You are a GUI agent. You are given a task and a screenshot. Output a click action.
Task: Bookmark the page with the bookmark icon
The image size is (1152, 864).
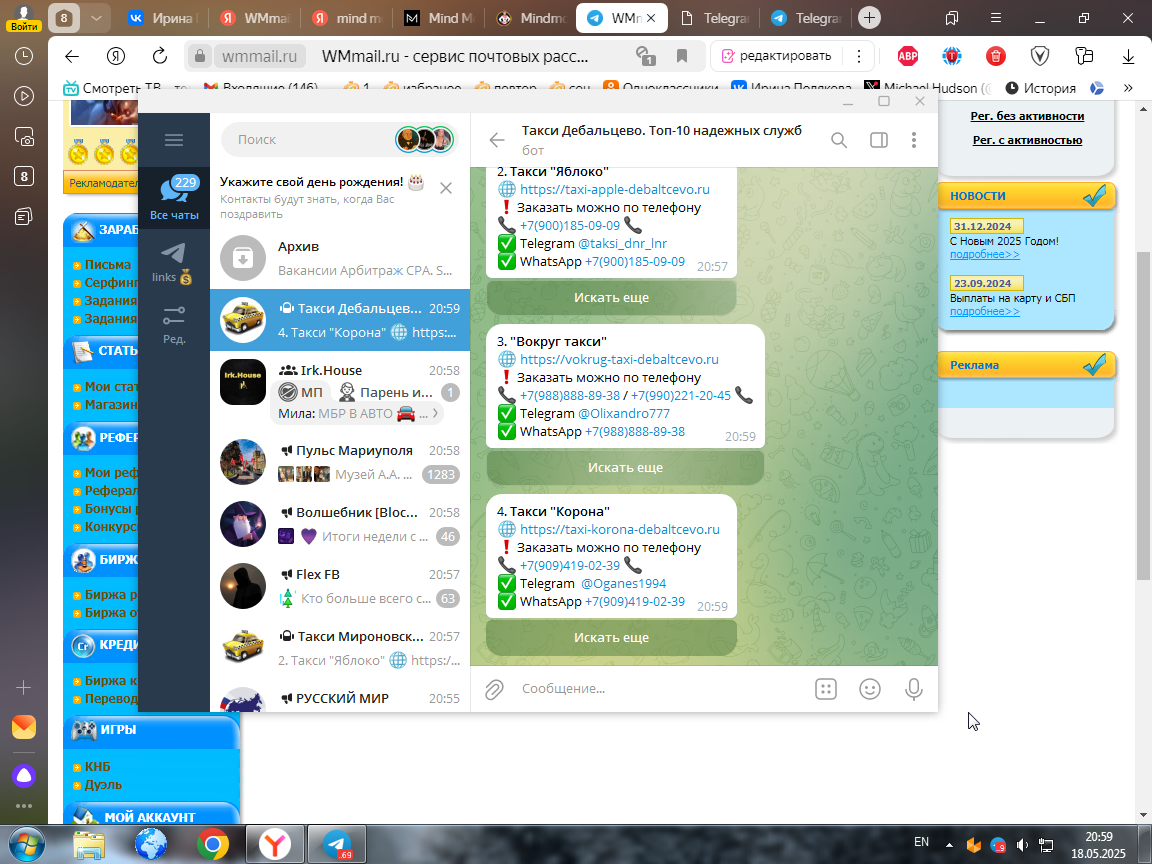[x=682, y=56]
